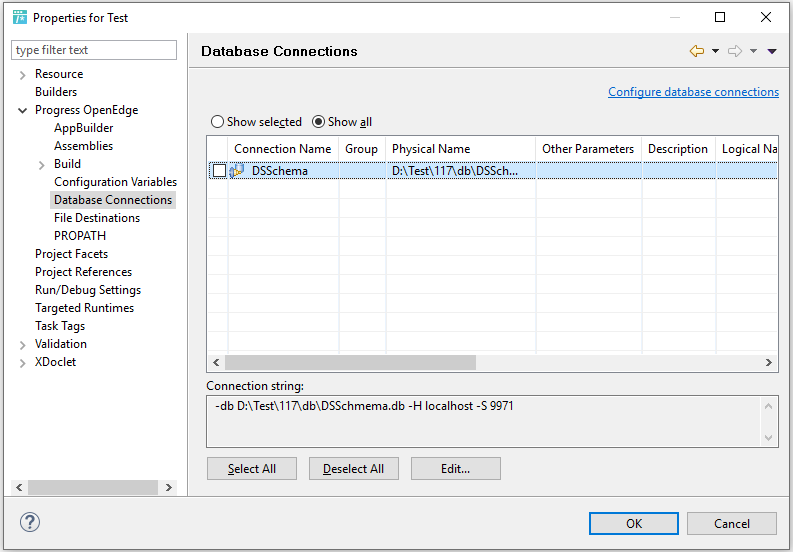793x552 pixels.
Task: Check the DSSchema connection checkbox
Action: [x=219, y=171]
